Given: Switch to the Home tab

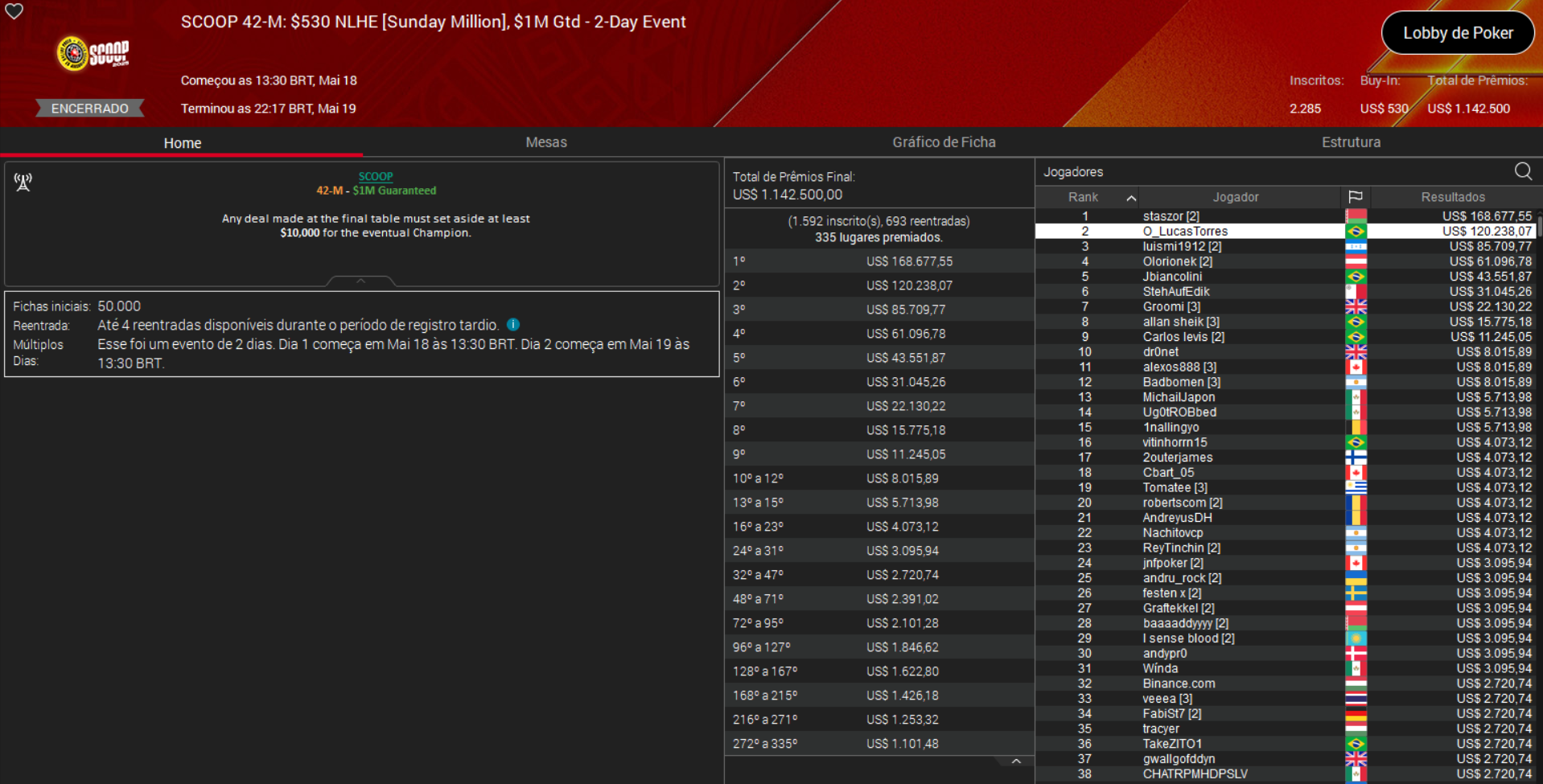Looking at the screenshot, I should 183,142.
